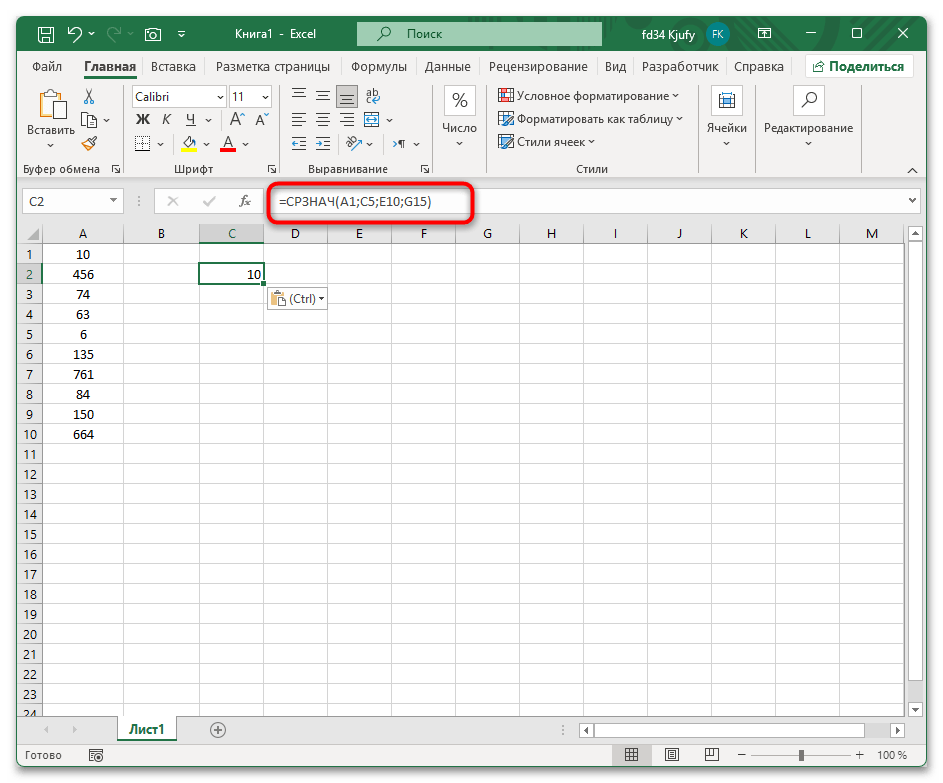This screenshot has width=943, height=783.
Task: Expand the formula bar chevron
Action: coord(913,200)
